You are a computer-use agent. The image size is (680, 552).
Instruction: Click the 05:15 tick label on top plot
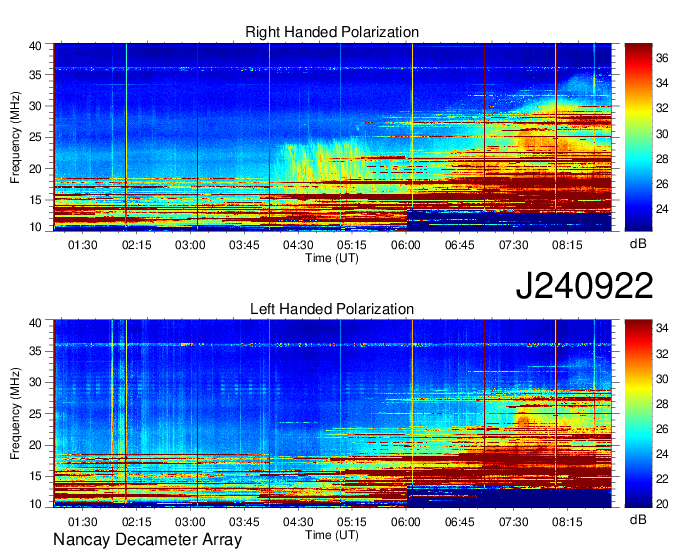pyautogui.click(x=352, y=245)
